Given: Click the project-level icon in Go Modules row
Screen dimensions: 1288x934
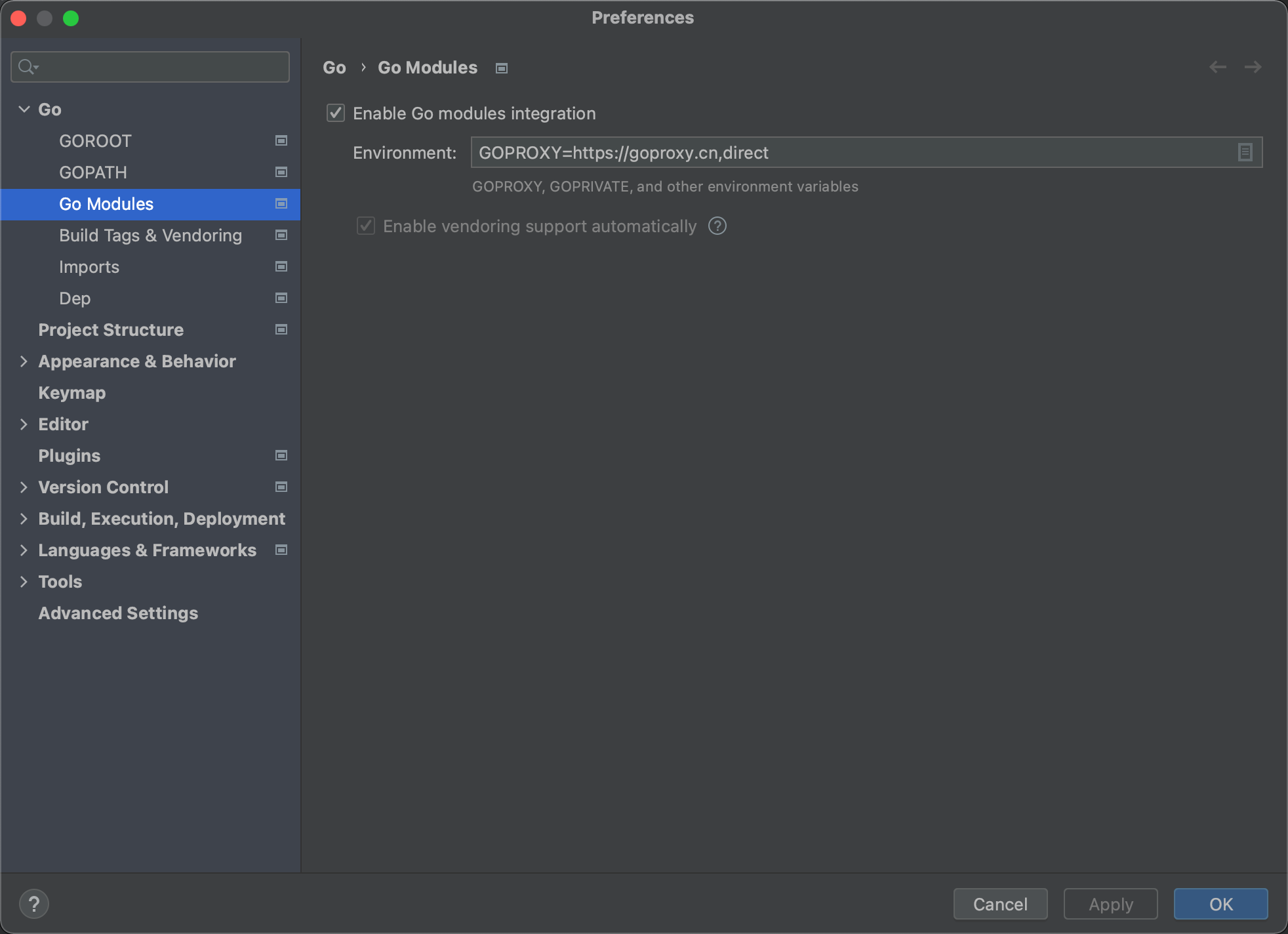Looking at the screenshot, I should 281,203.
